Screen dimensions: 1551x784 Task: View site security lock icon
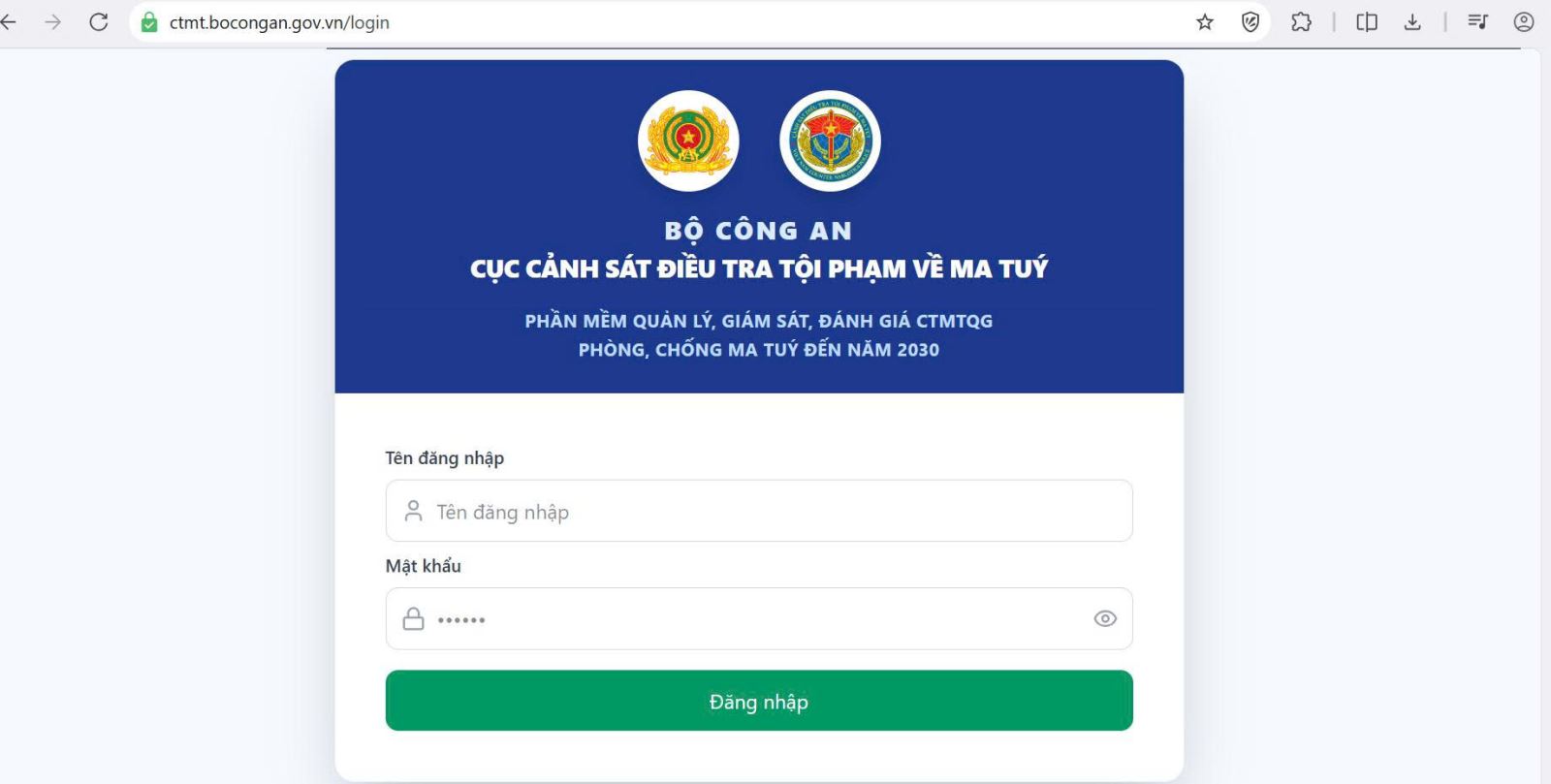(149, 22)
